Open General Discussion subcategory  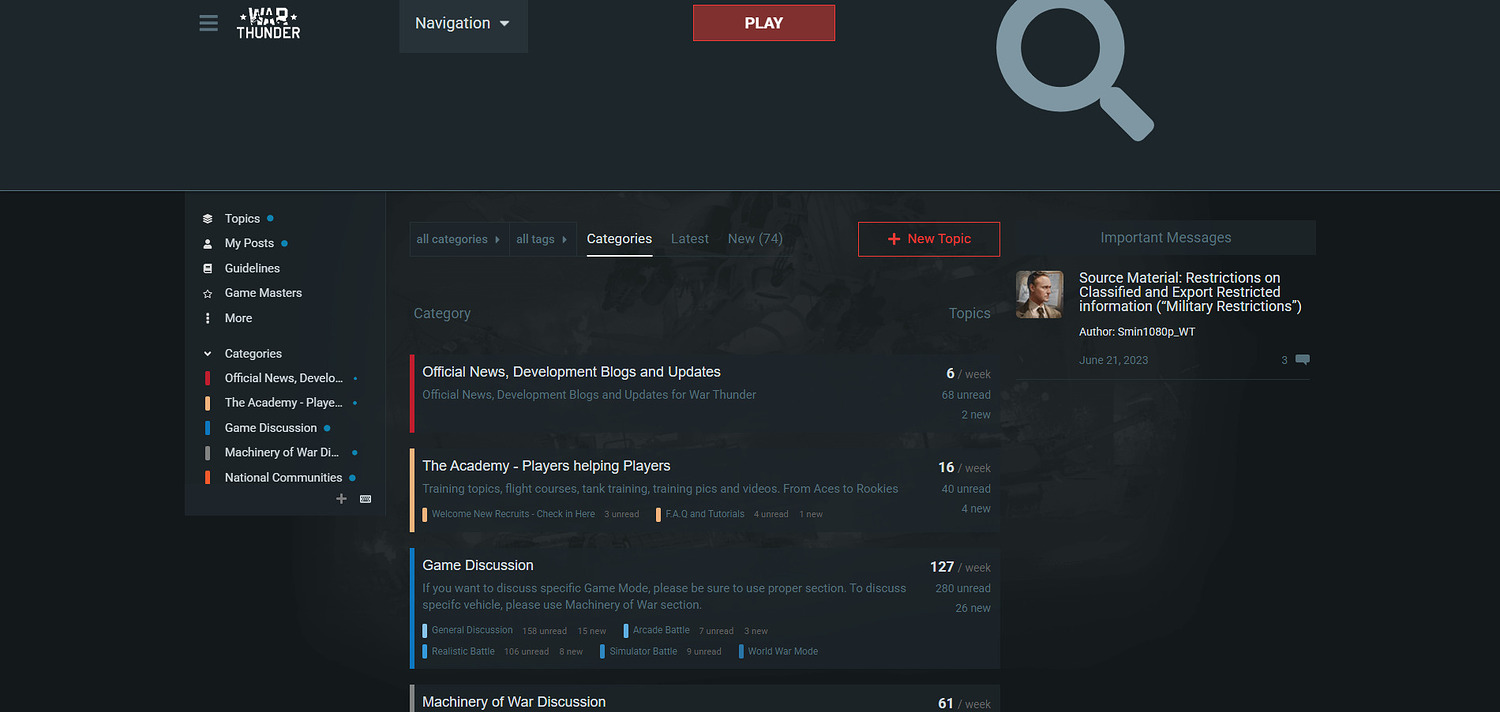(x=472, y=630)
